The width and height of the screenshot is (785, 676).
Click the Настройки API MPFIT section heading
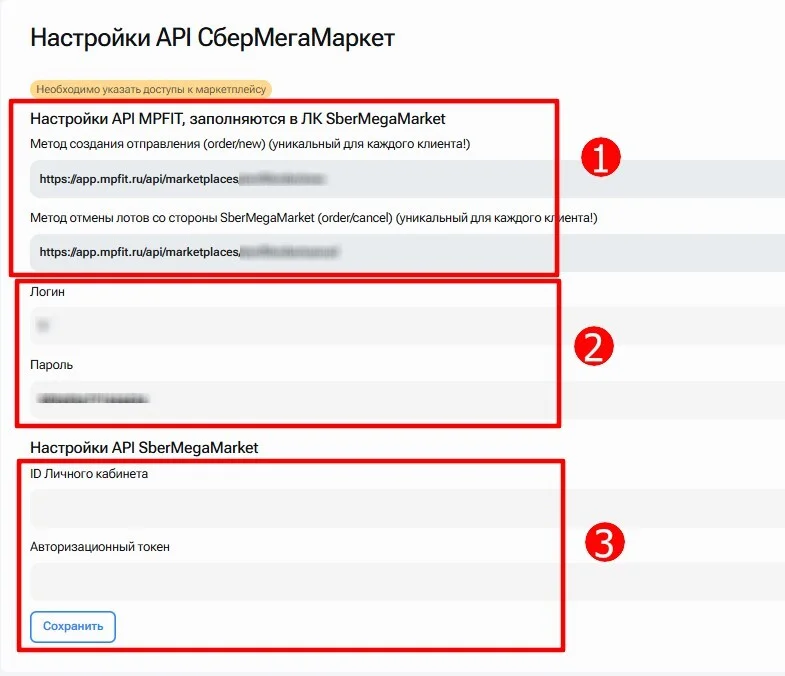coord(238,119)
